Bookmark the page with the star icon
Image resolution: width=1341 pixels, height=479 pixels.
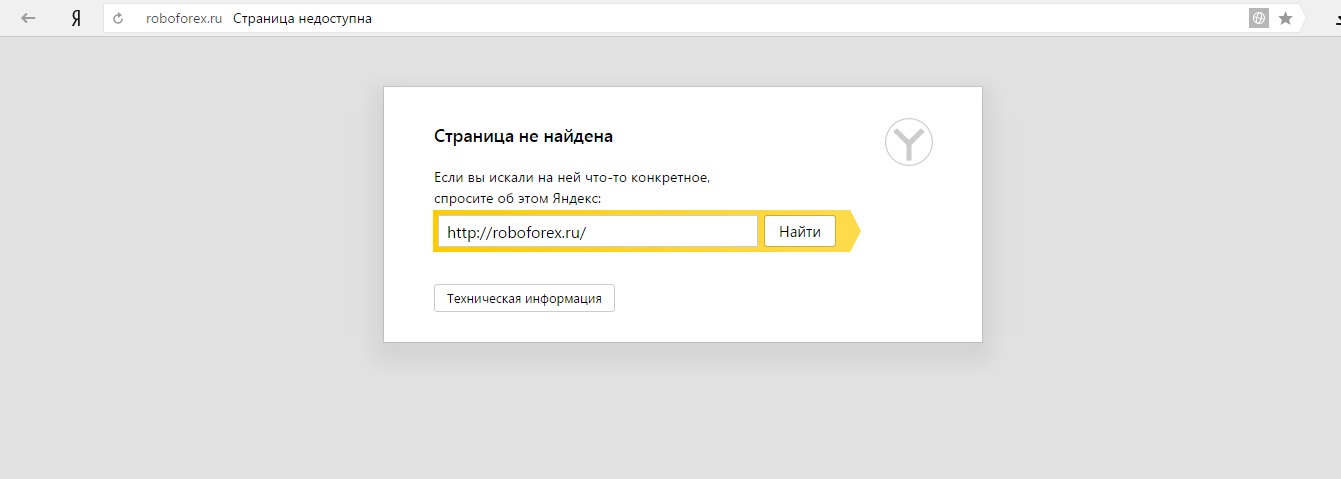point(1286,18)
